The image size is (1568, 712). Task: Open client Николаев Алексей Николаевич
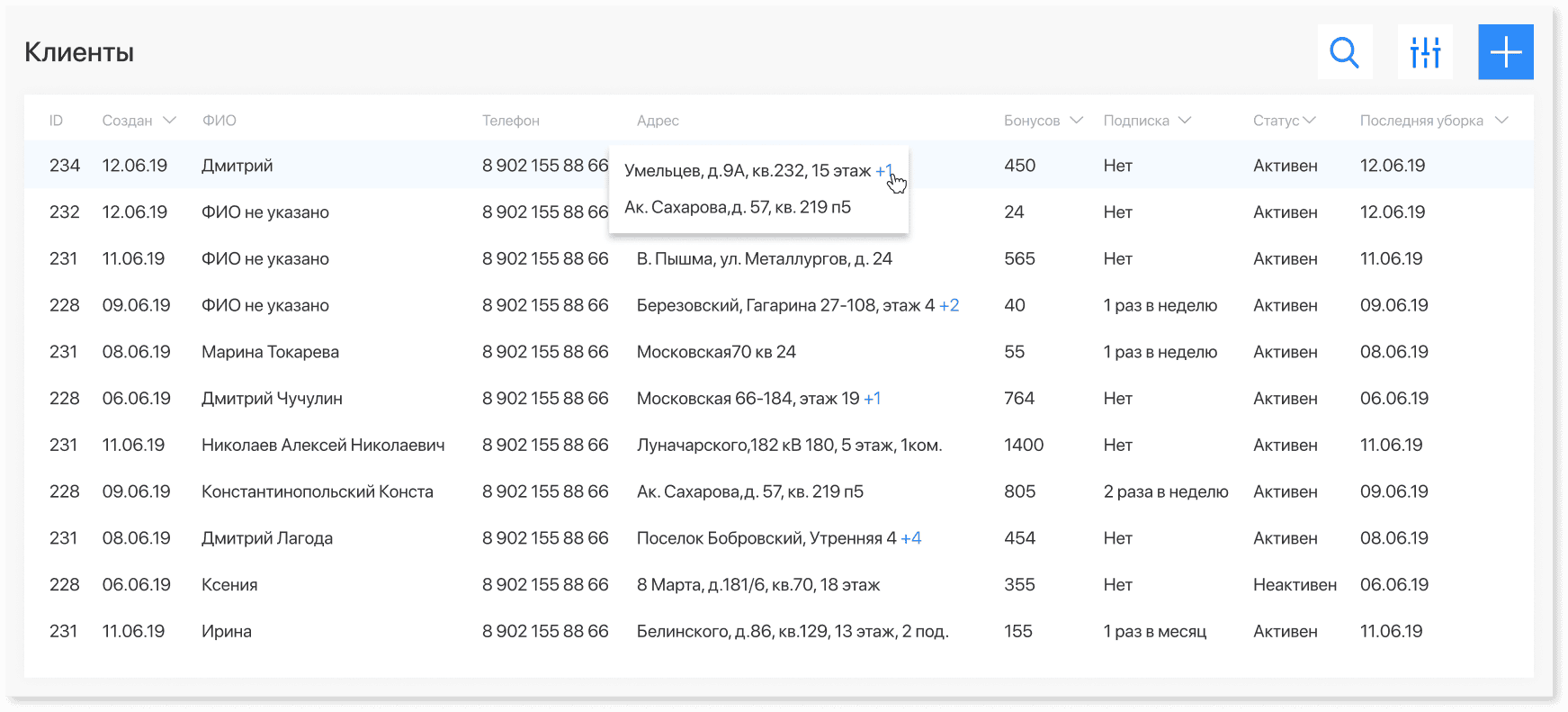(x=322, y=446)
